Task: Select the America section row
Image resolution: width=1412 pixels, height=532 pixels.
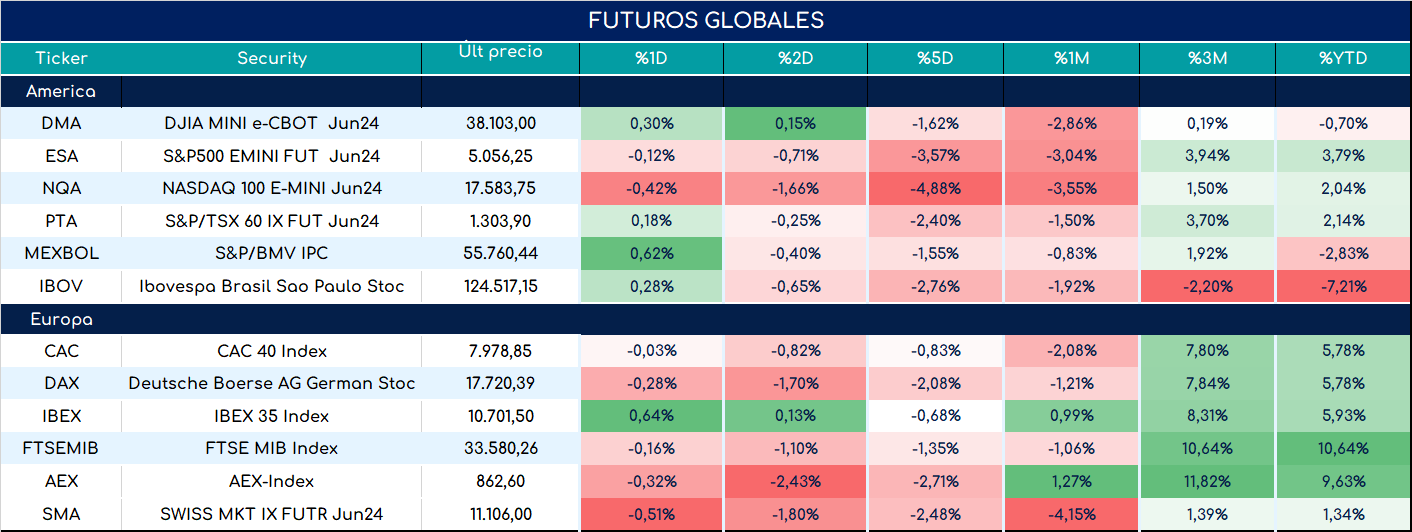Action: tap(706, 91)
